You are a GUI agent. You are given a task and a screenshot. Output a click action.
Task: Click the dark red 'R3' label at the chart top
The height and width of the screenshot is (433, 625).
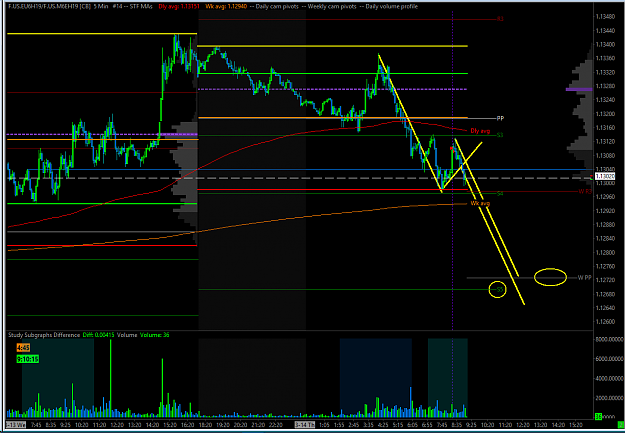click(500, 19)
